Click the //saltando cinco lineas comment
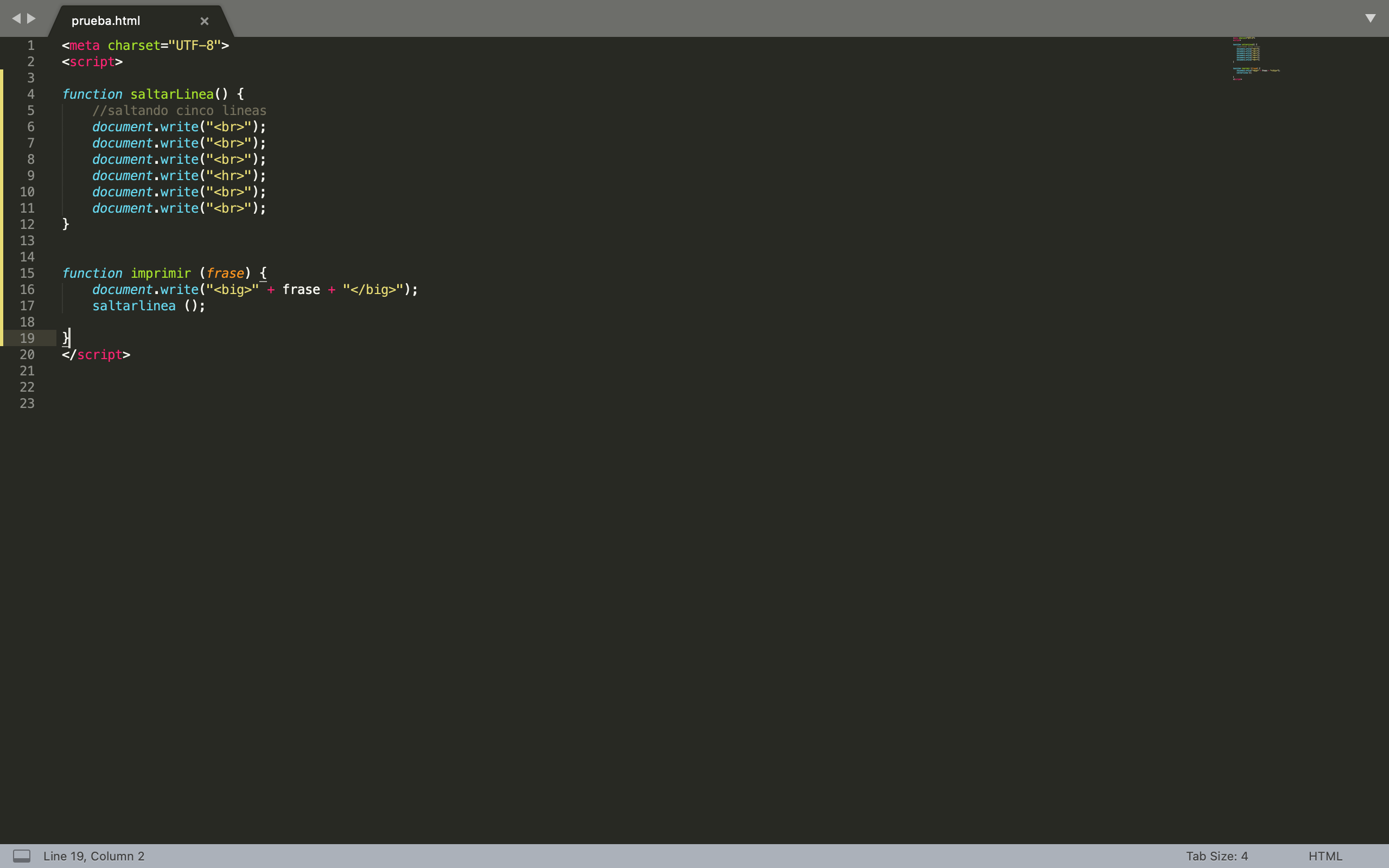The image size is (1389, 868). click(x=179, y=110)
